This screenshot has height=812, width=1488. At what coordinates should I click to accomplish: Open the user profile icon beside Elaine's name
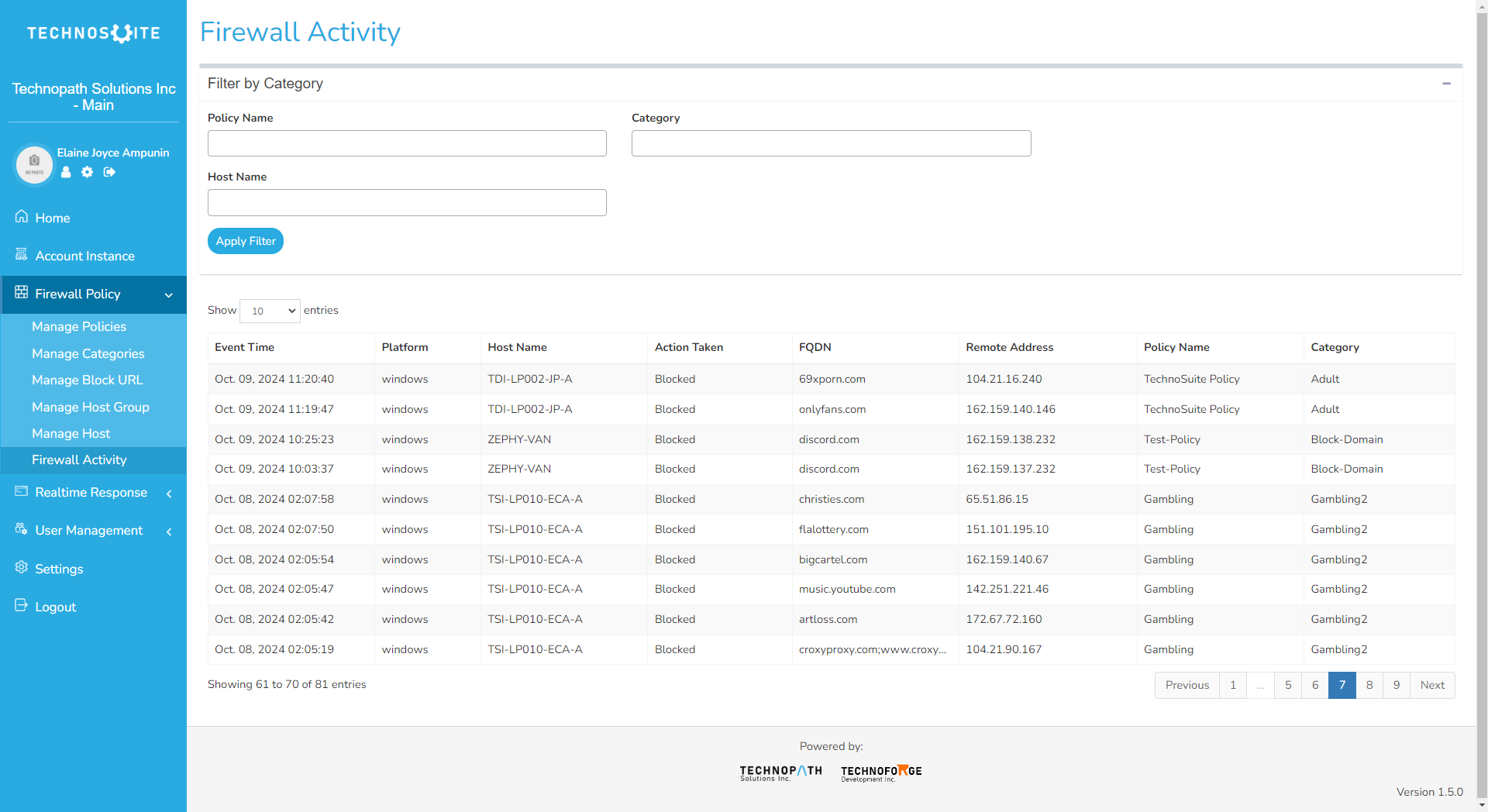tap(65, 172)
